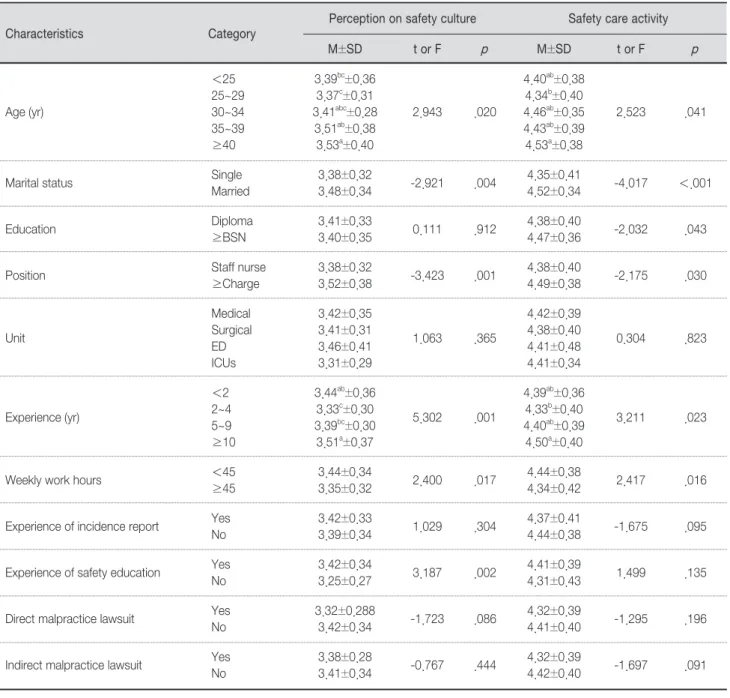This screenshot has height=698, width=730.
Task: Select the p value .823
Action: pos(695,338)
